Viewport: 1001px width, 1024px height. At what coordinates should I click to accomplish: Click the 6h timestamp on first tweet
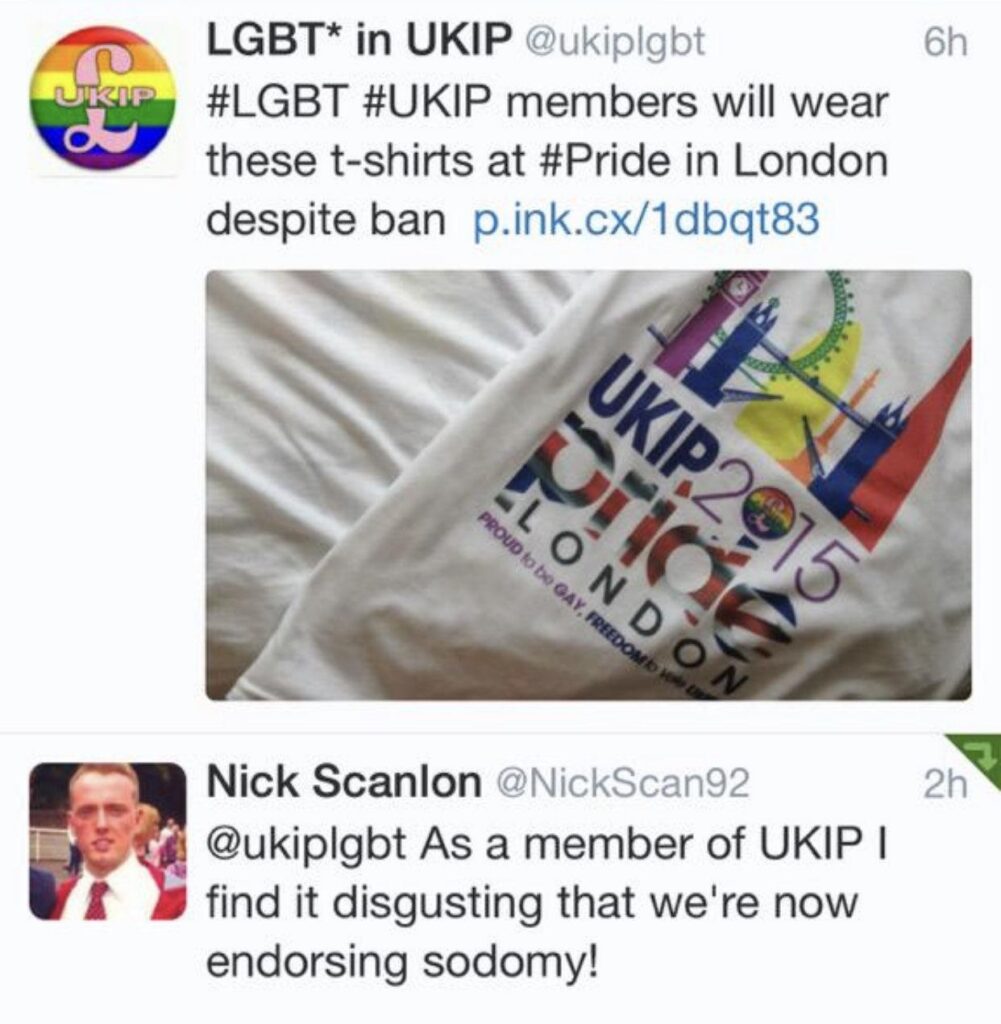pyautogui.click(x=946, y=43)
